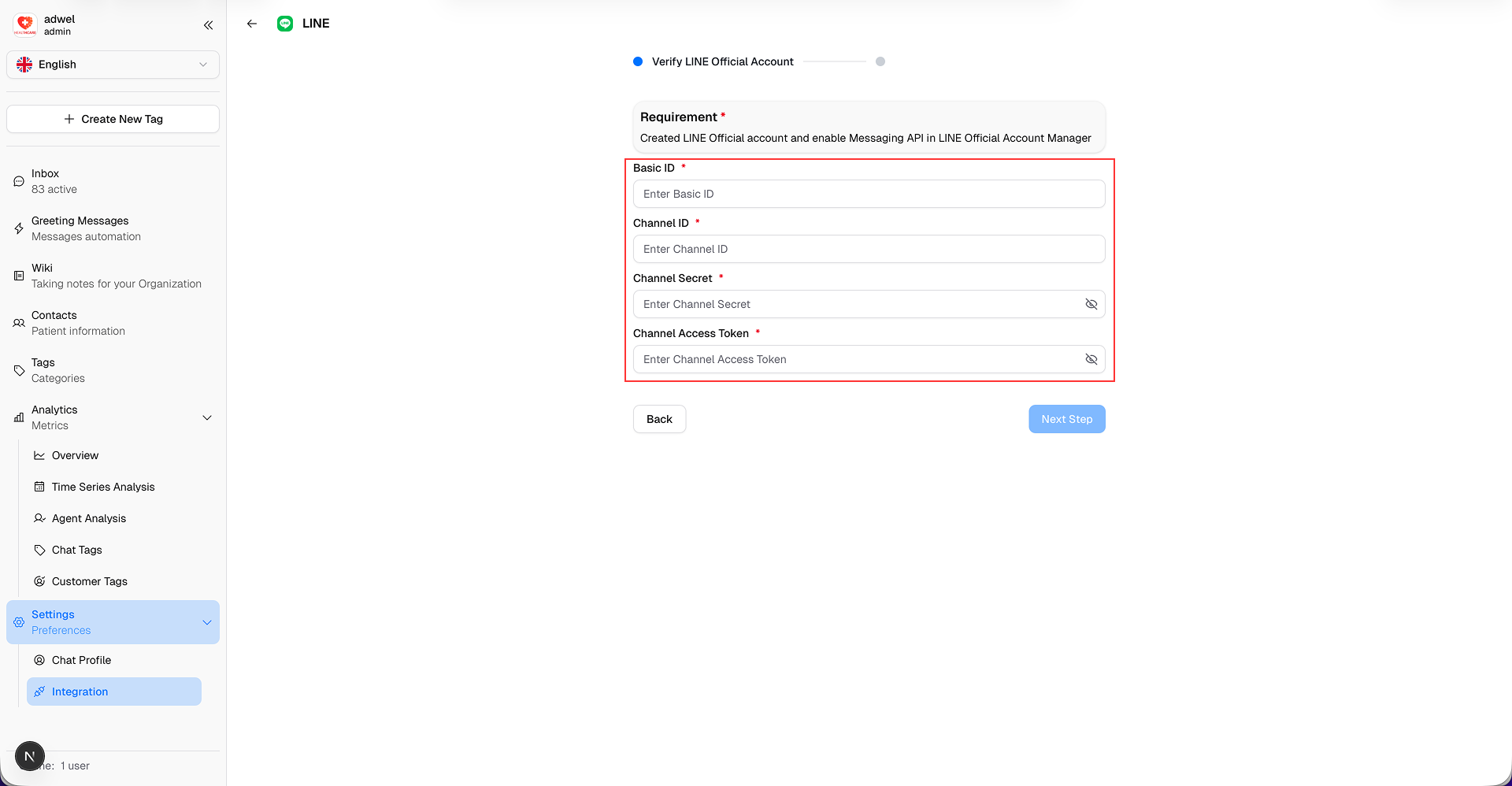Select the Tags categories icon
This screenshot has width=1512, height=786.
point(18,370)
